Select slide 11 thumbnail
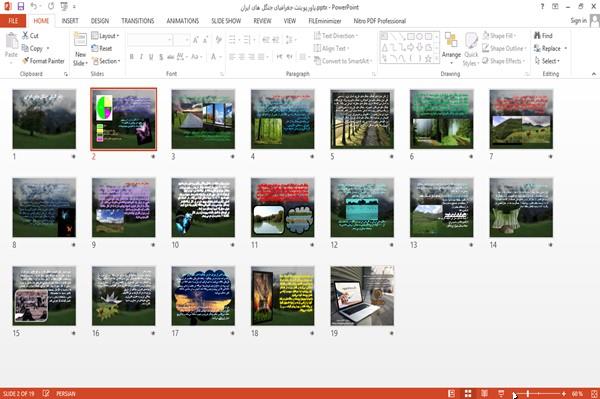Screen dimensions: 600x399 tap(282, 207)
